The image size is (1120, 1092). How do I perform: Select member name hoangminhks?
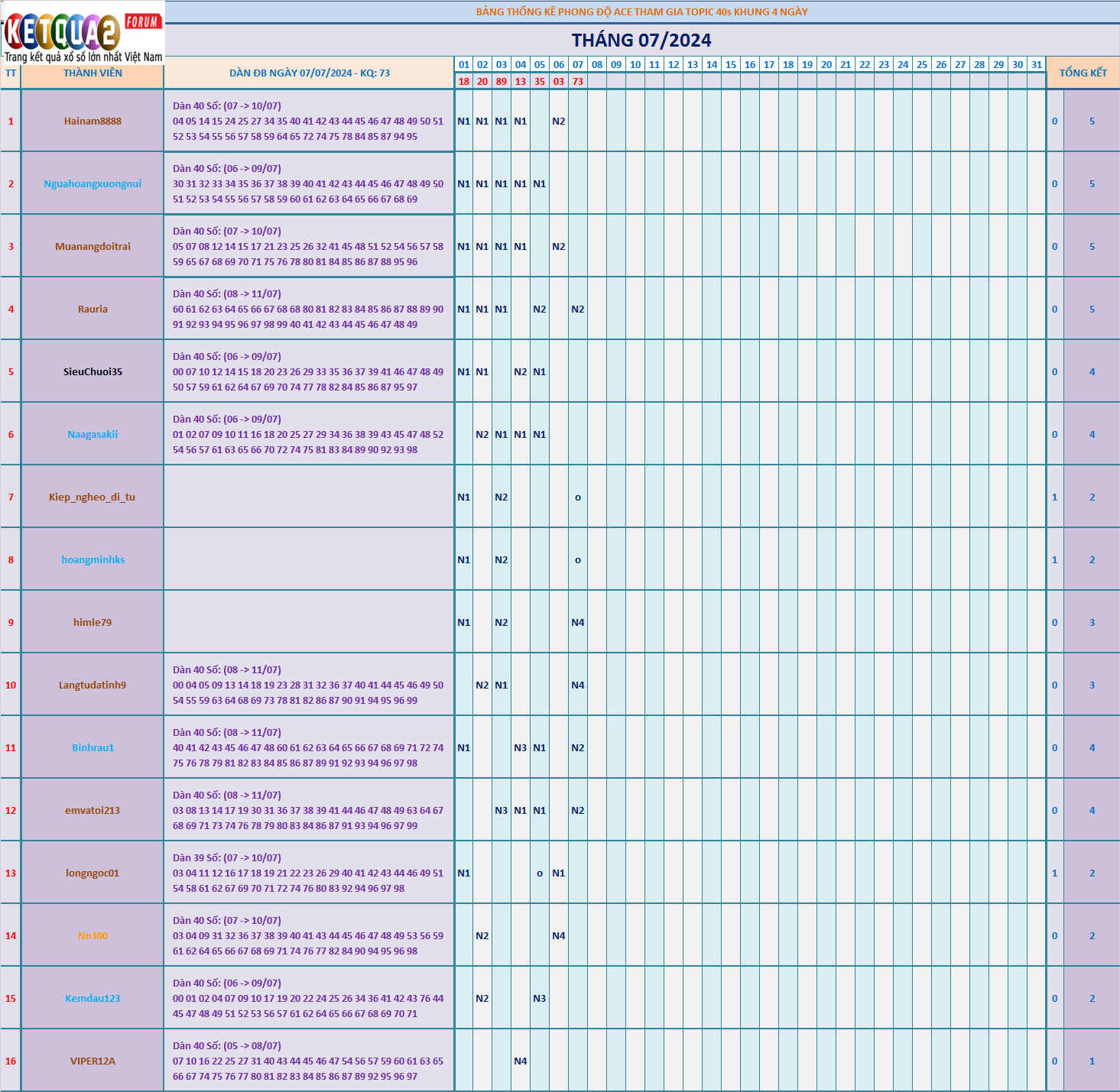pyautogui.click(x=93, y=559)
